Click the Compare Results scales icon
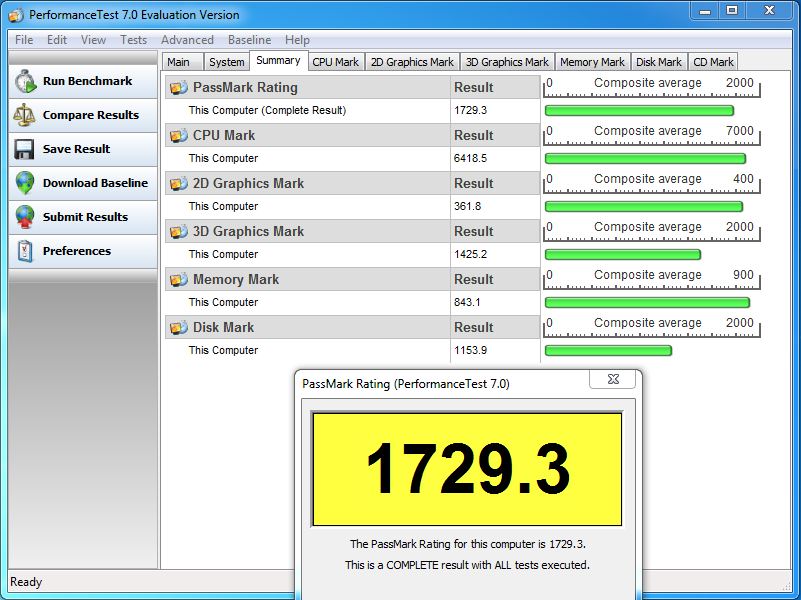Image resolution: width=801 pixels, height=600 pixels. [25, 116]
